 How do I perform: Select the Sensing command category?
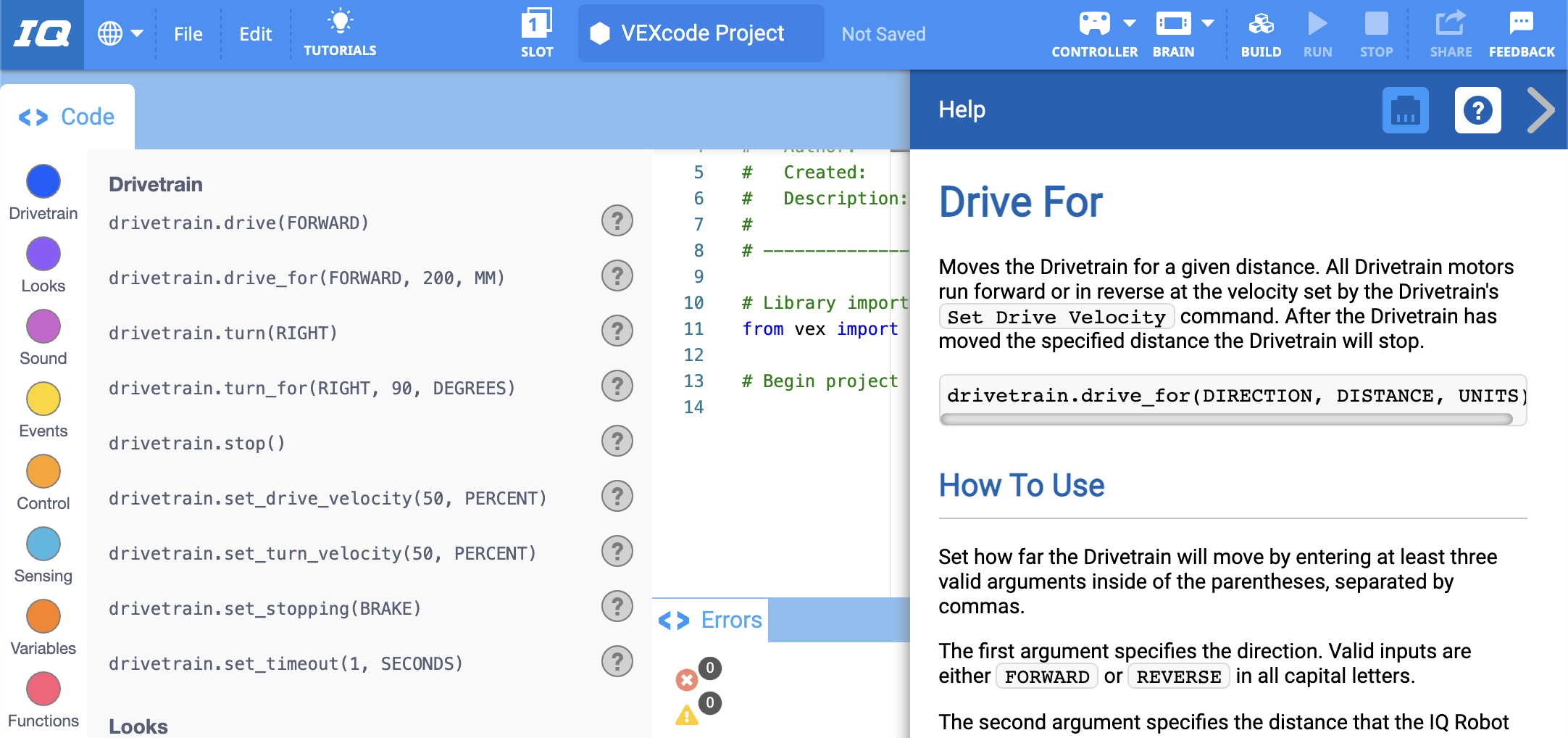click(43, 544)
